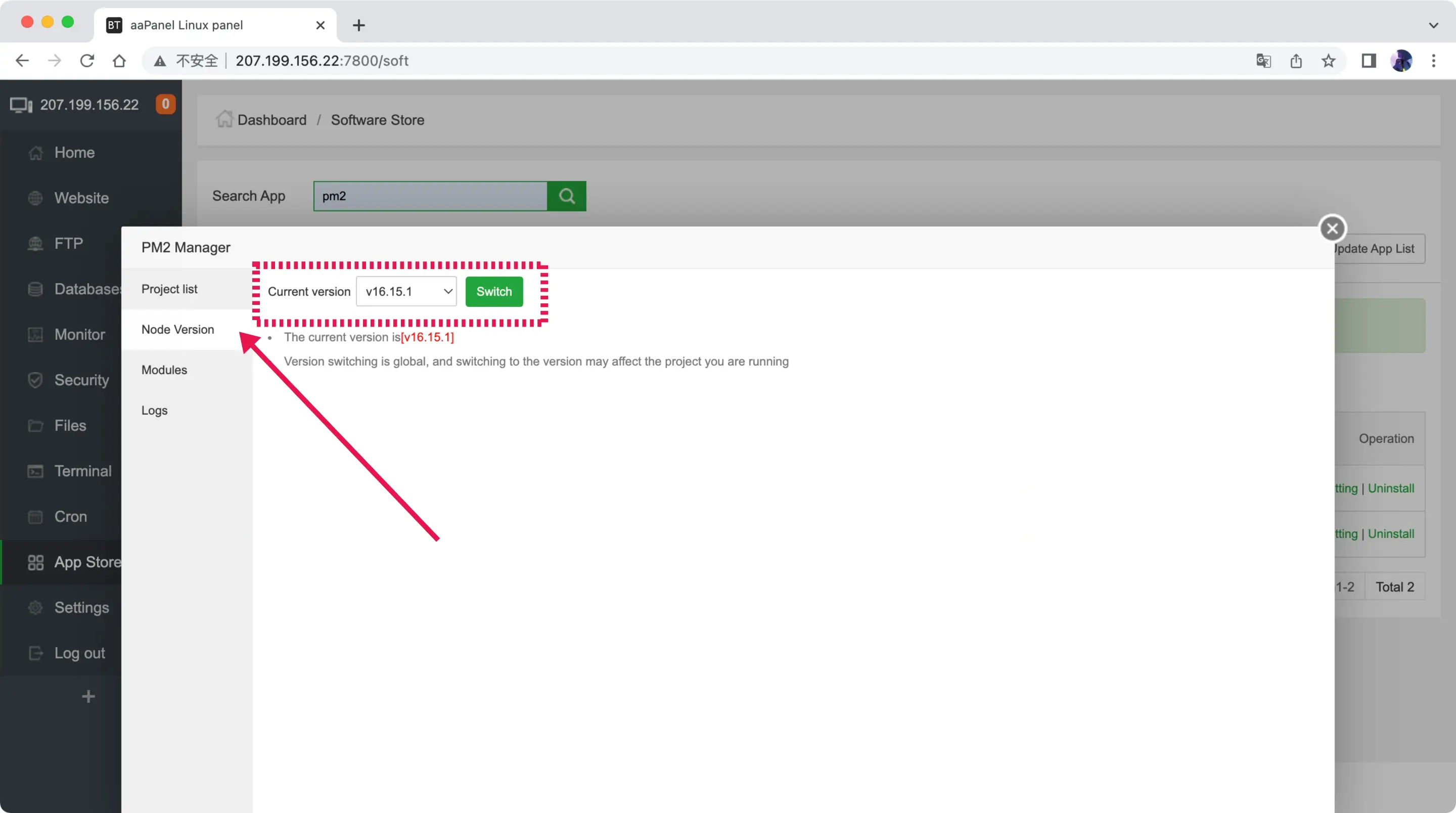Open the Modules tab
This screenshot has width=1456, height=813.
[x=164, y=370]
